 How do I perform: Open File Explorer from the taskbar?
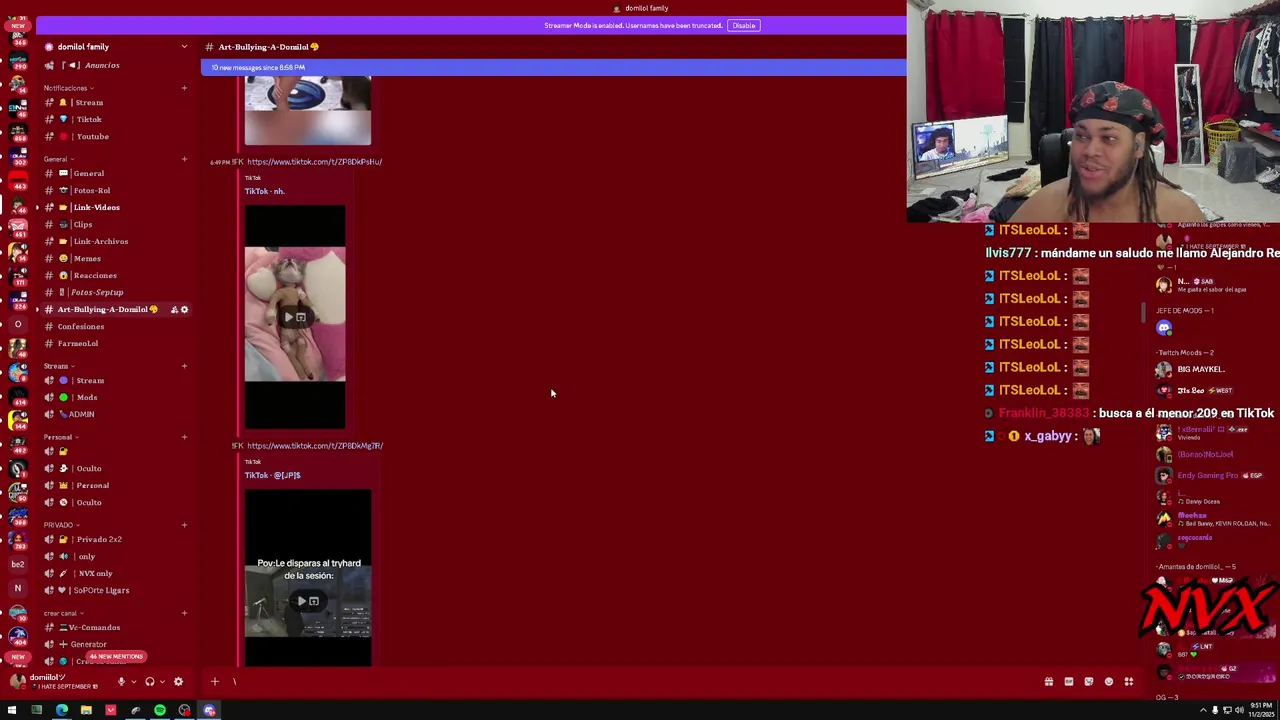click(x=86, y=710)
